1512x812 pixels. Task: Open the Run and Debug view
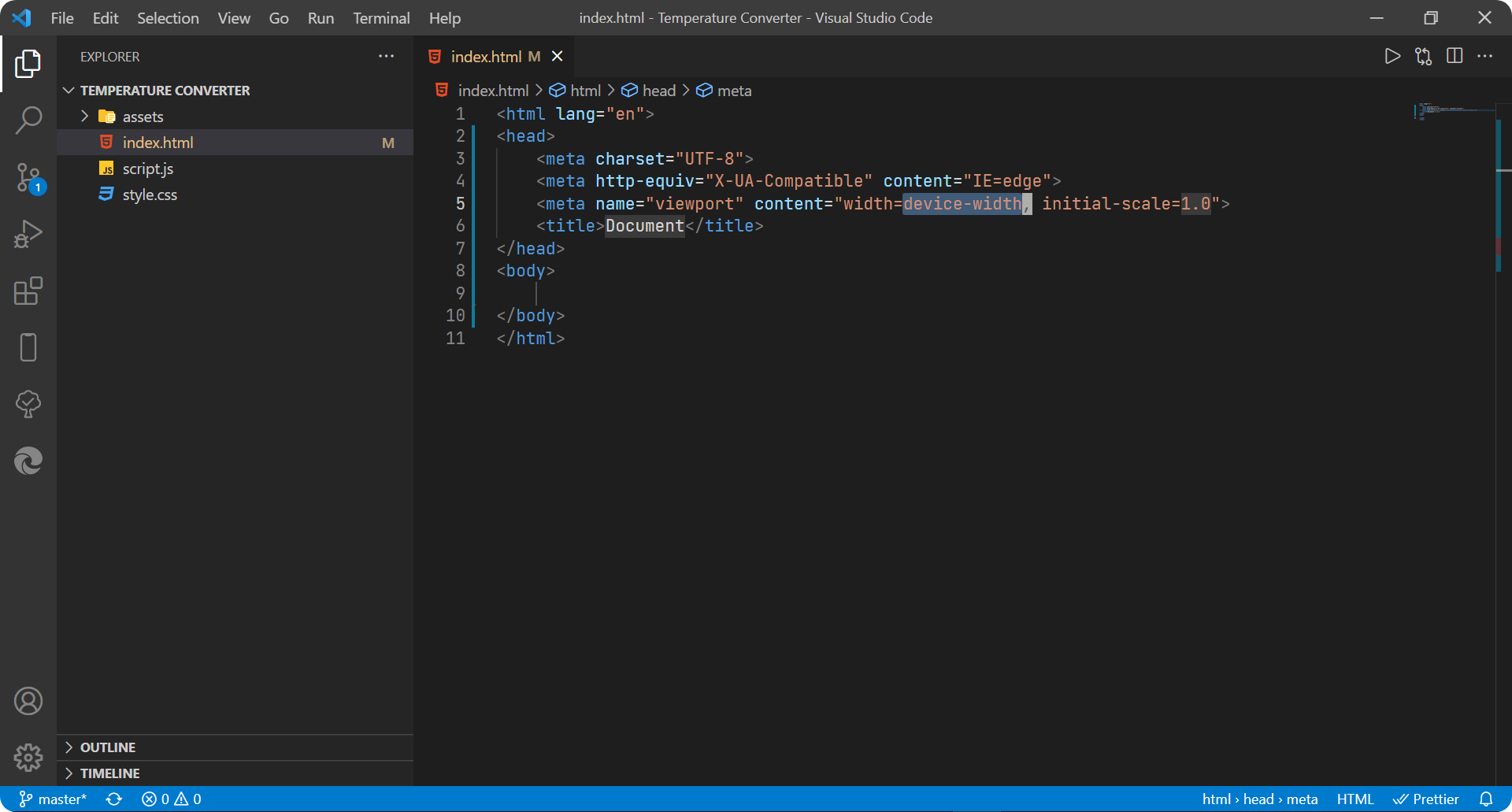(x=28, y=234)
